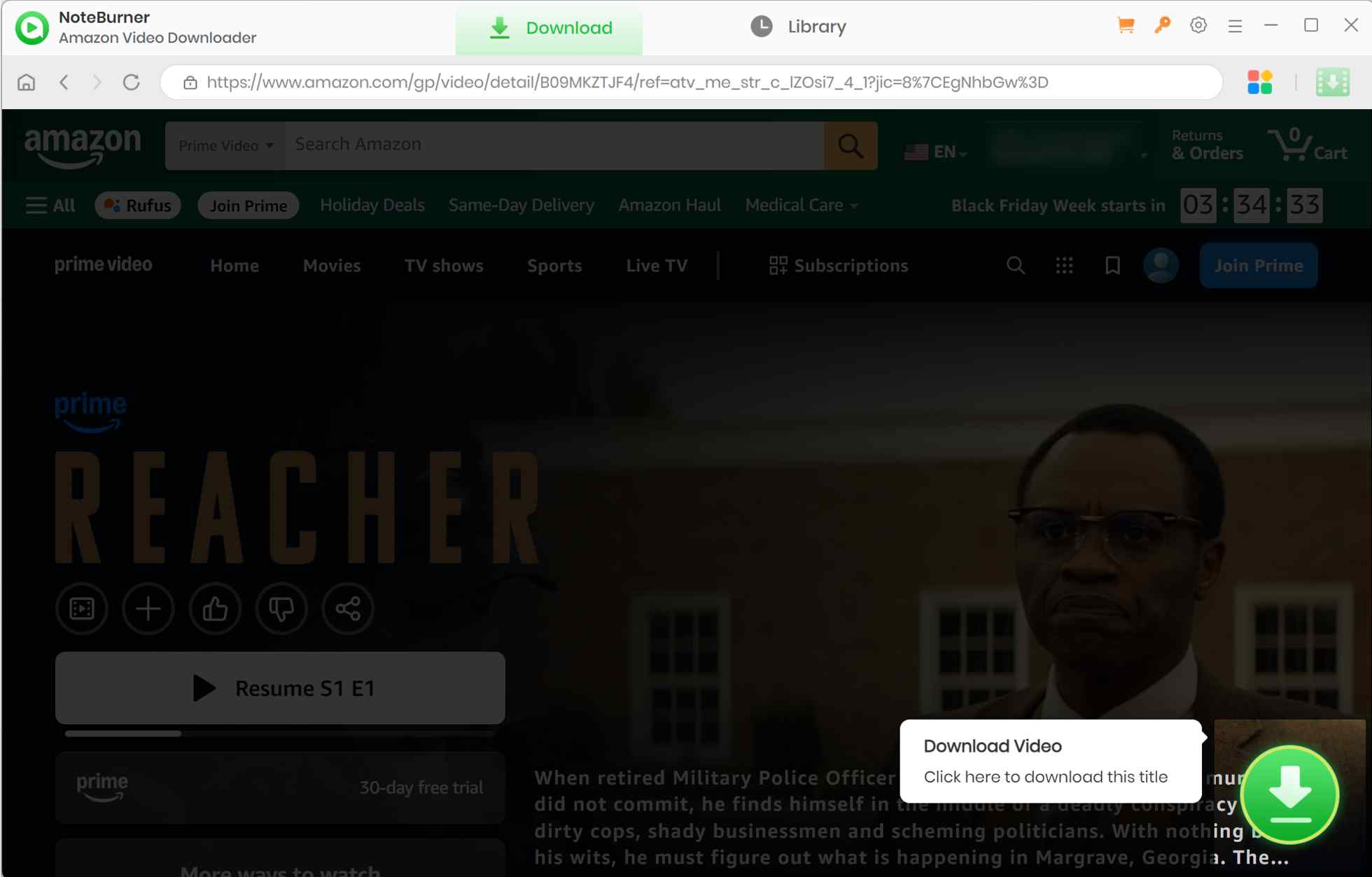
Task: Open NoteBurner purchase cart icon
Action: click(x=1126, y=25)
